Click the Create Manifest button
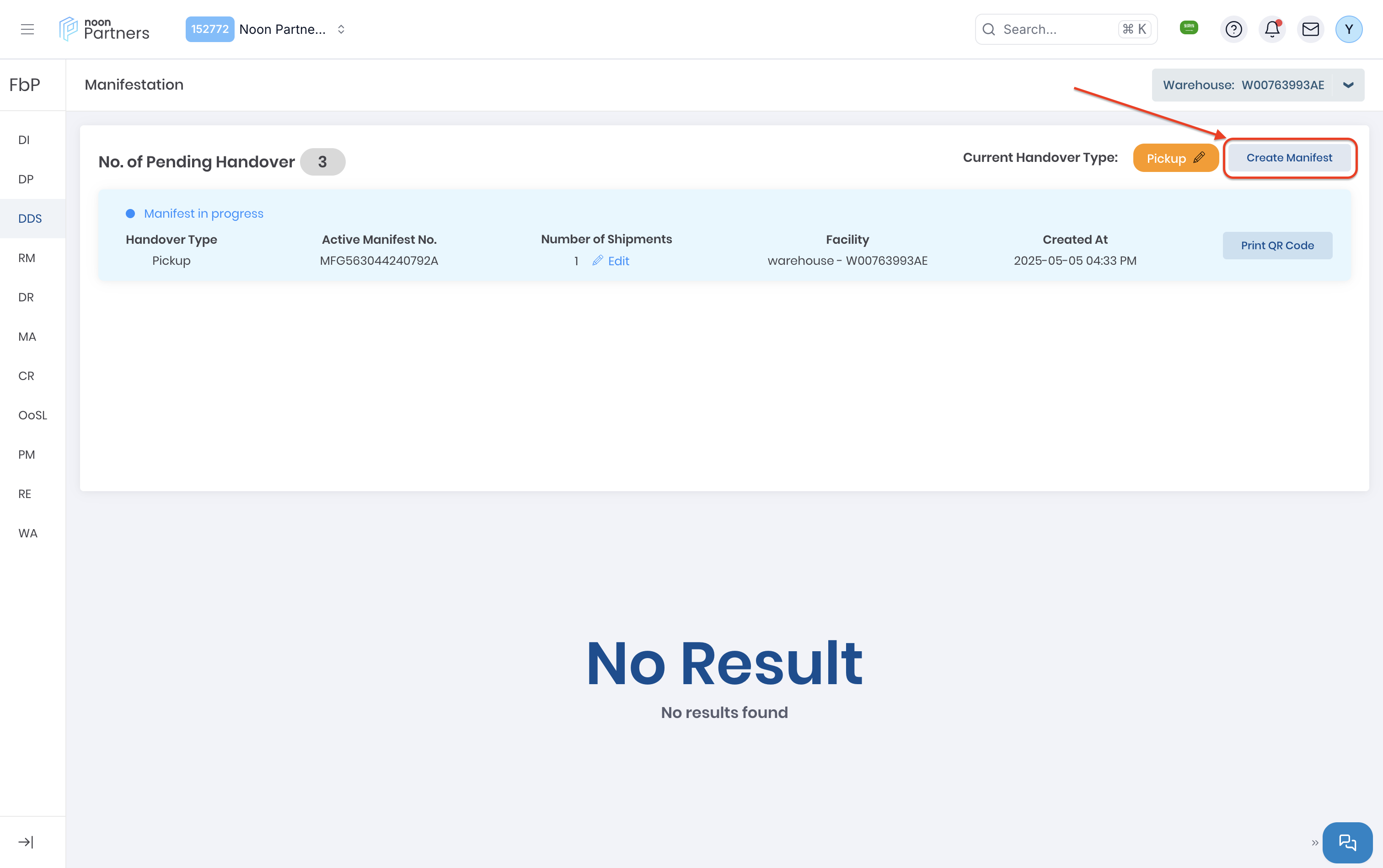The width and height of the screenshot is (1383, 868). [1289, 158]
